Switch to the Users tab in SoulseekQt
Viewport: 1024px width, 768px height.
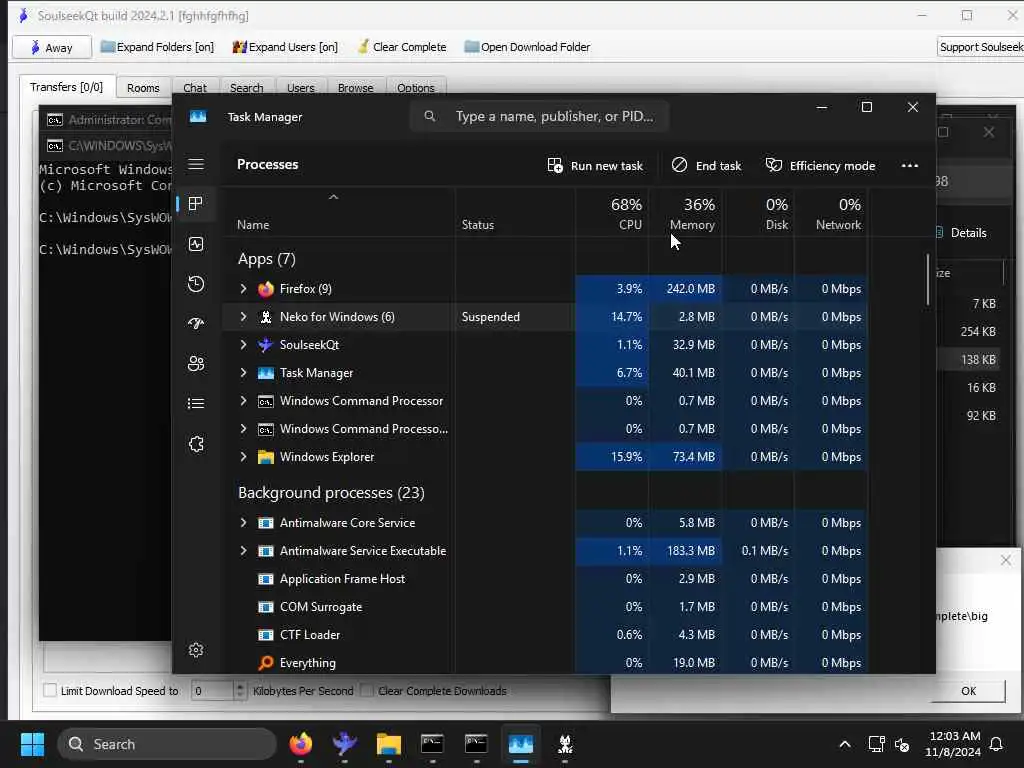click(x=300, y=88)
